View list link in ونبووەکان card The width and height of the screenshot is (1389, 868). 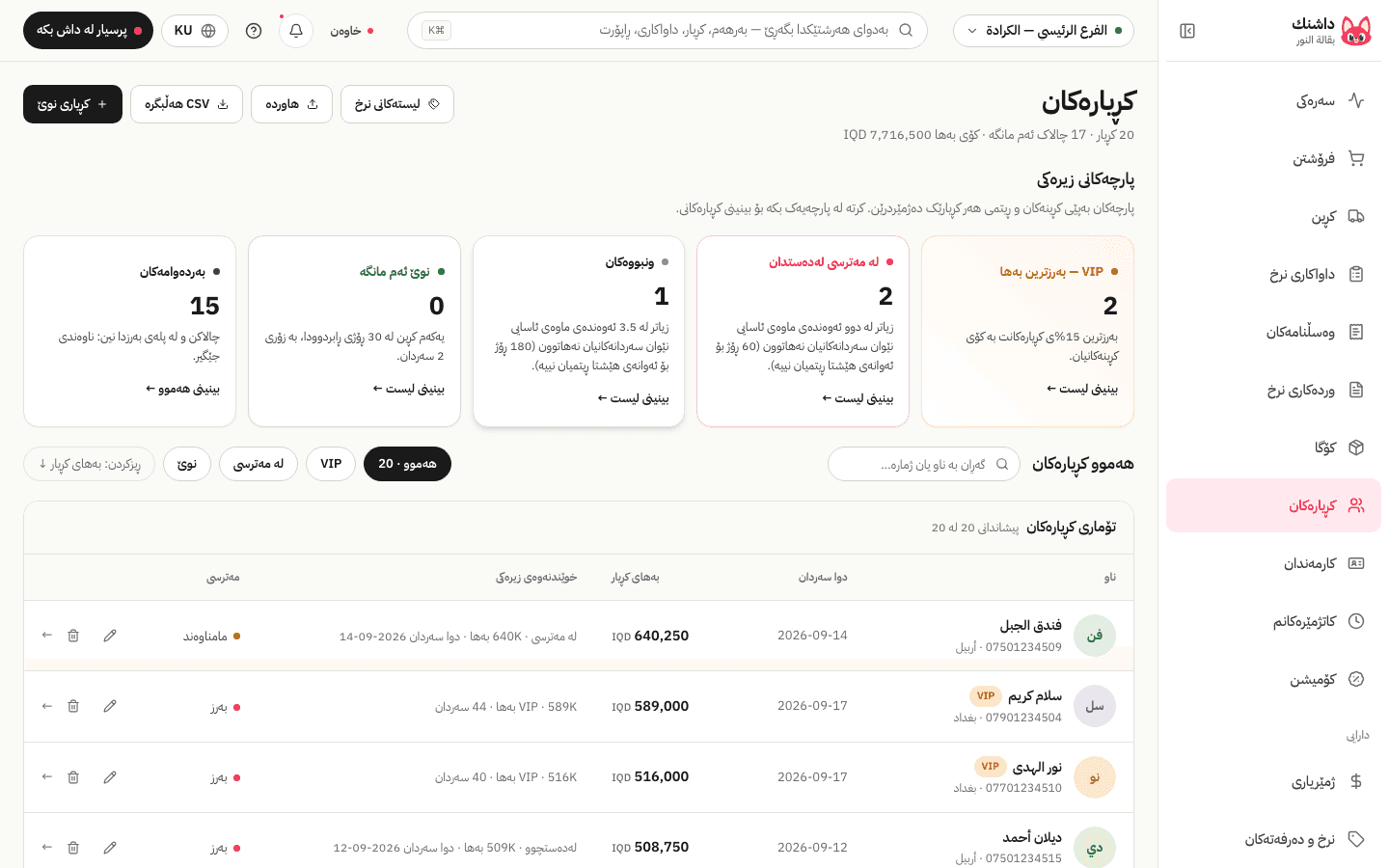(633, 398)
